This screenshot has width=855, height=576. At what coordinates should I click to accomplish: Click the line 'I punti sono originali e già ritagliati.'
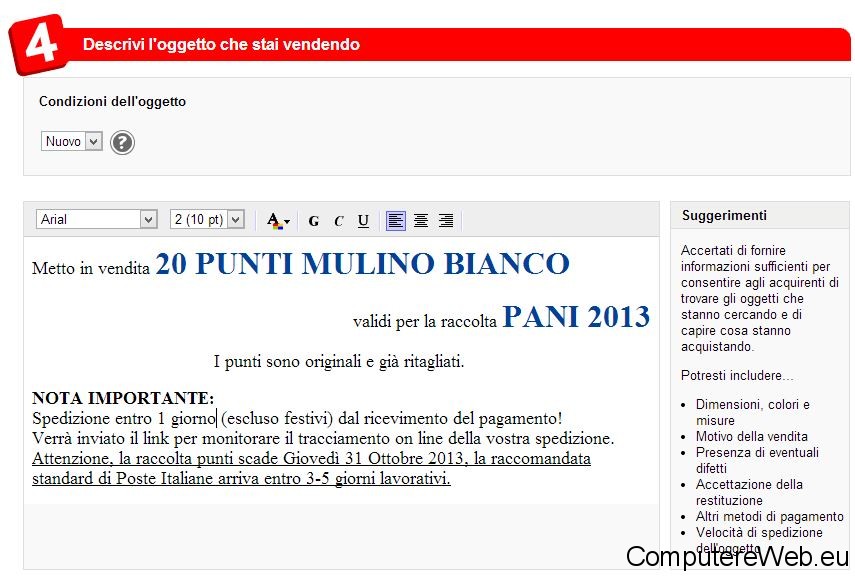coord(339,361)
